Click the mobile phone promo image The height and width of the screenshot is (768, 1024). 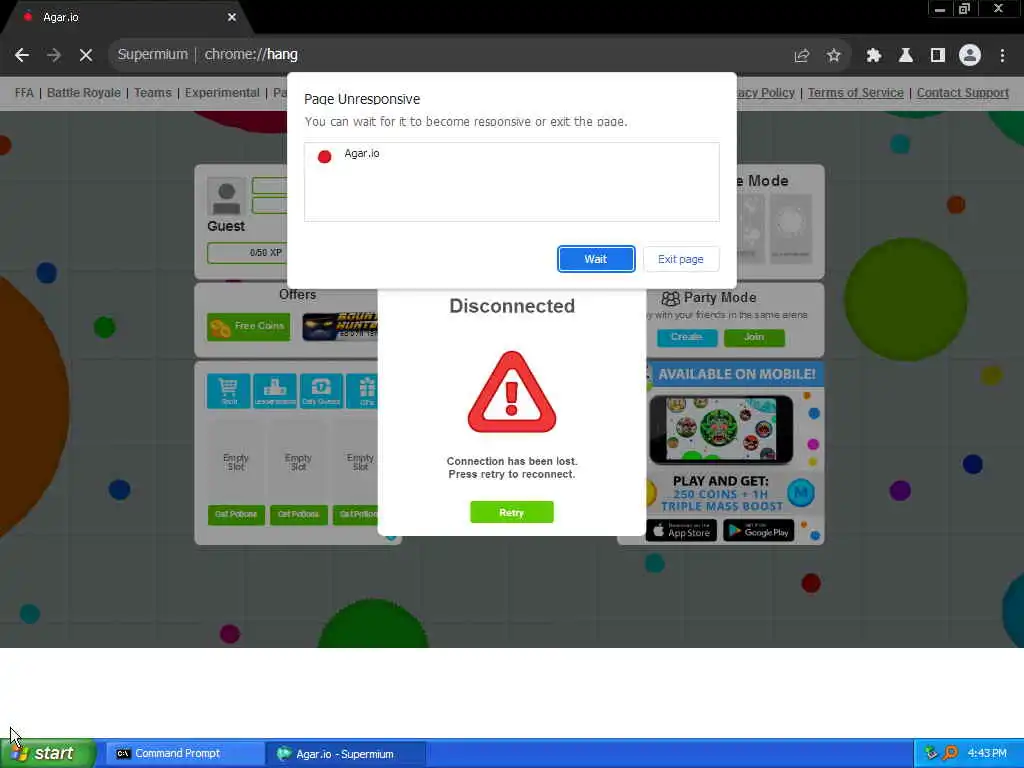(x=721, y=429)
